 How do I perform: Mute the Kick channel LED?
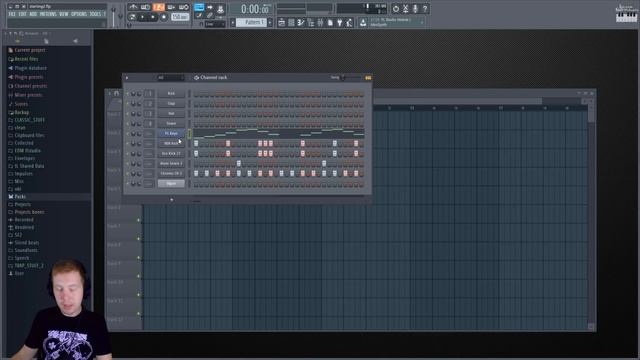pos(127,93)
